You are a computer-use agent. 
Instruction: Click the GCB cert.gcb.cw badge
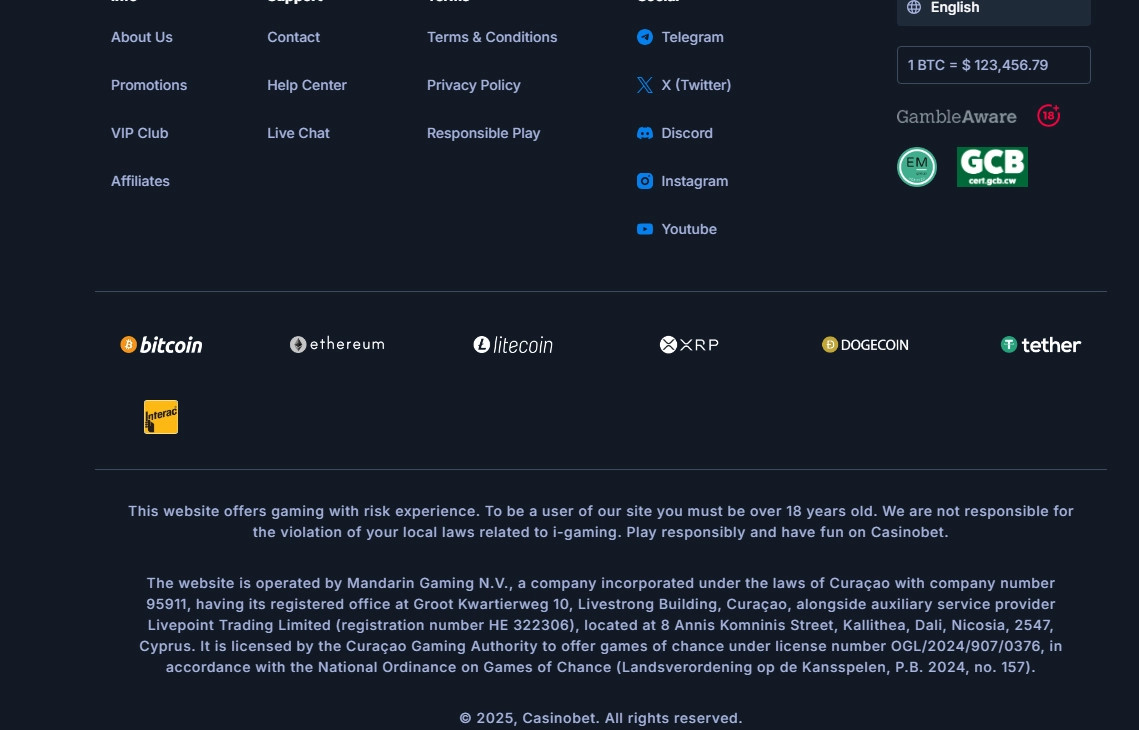[x=992, y=167]
